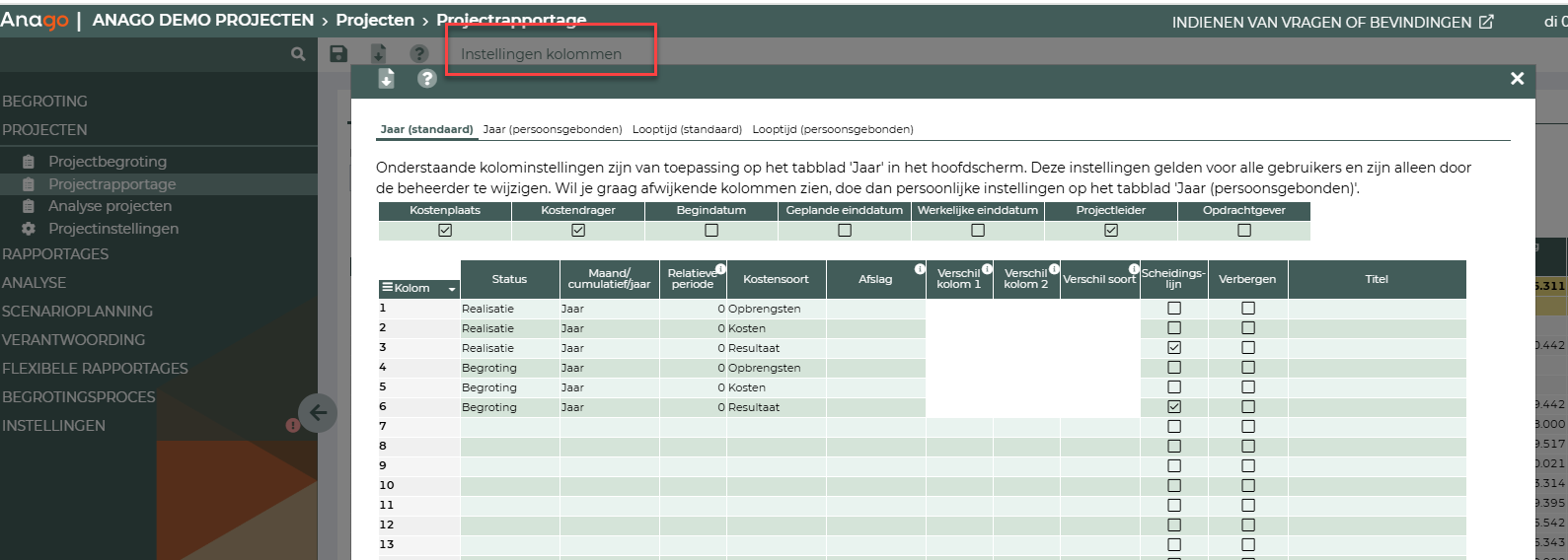The image size is (1568, 560).
Task: Click the clipboard icon before Analyse projecten
Action: pos(29,206)
